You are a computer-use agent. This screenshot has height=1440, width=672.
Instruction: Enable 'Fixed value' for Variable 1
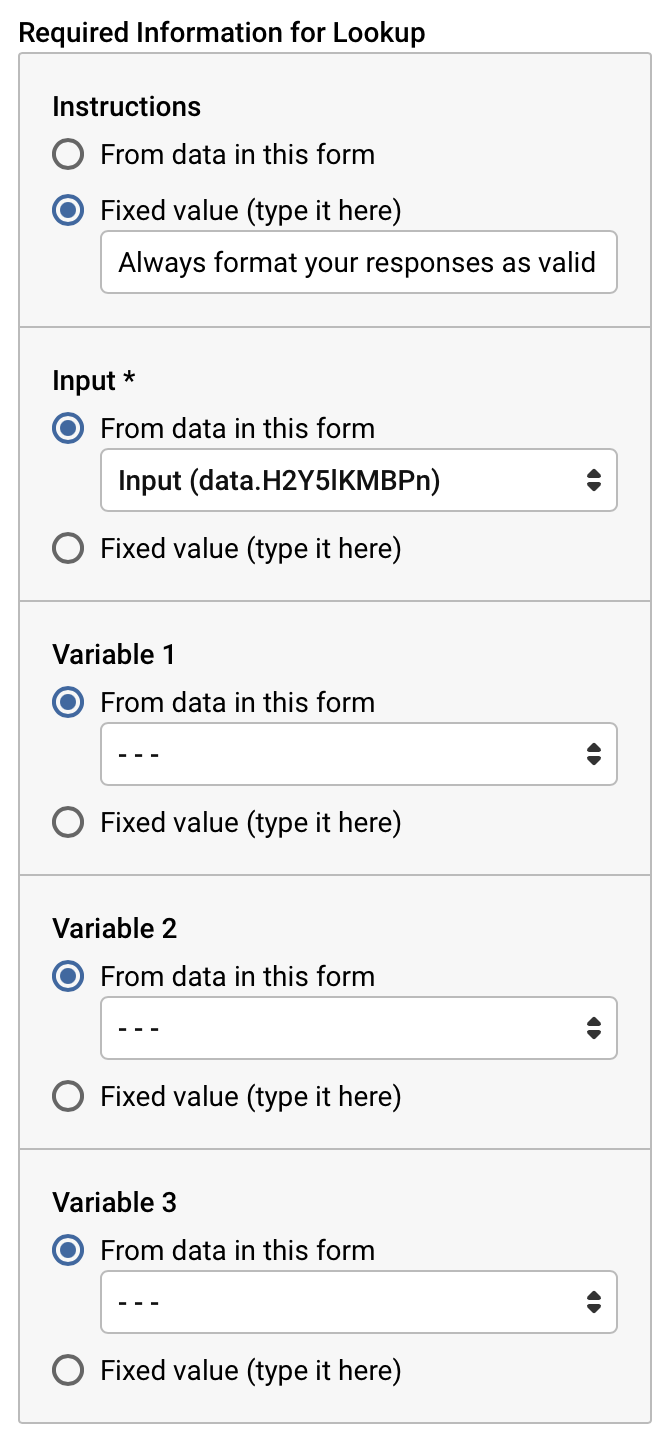tap(68, 823)
